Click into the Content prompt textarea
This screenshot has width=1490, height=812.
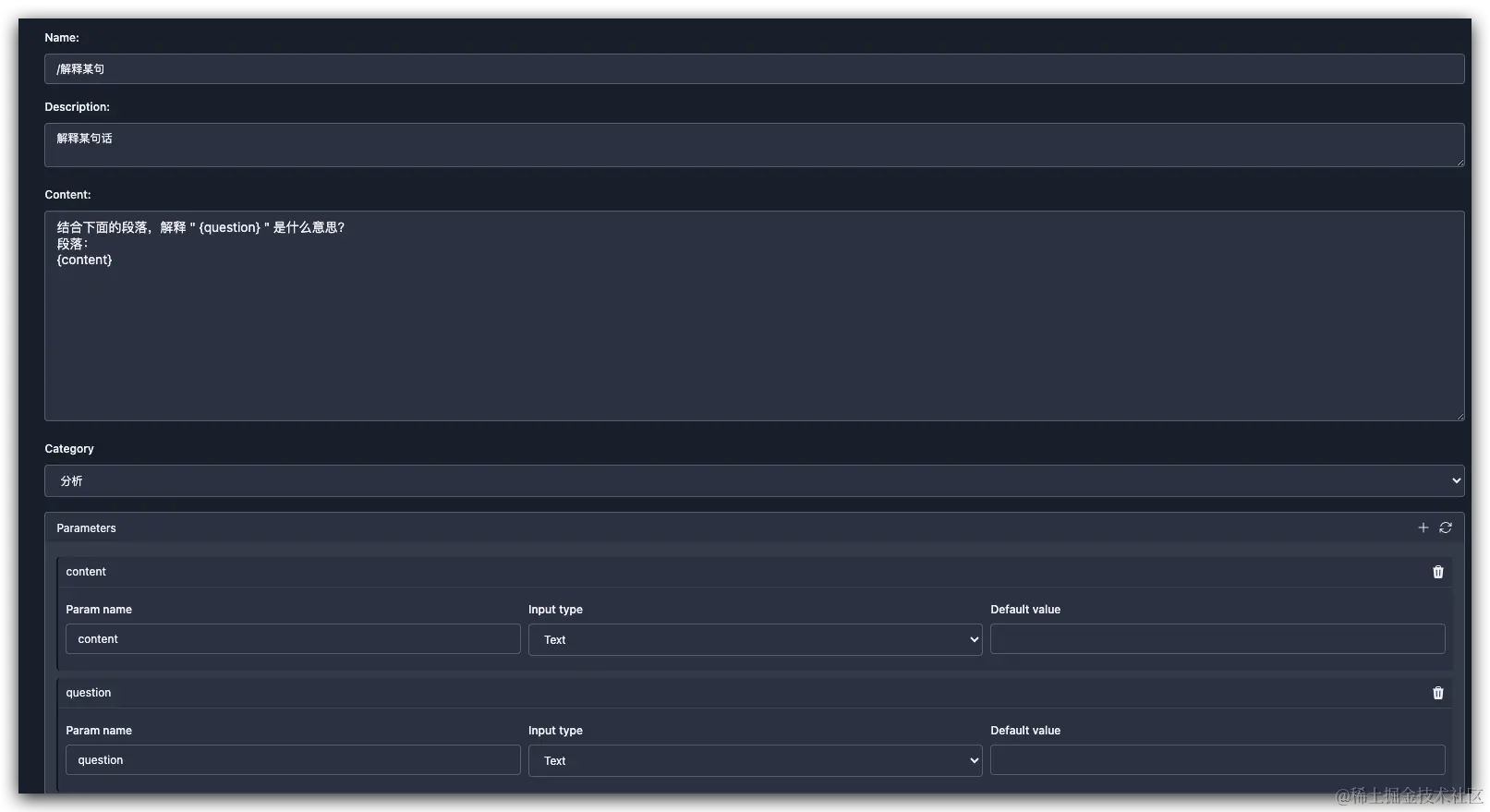[x=755, y=316]
